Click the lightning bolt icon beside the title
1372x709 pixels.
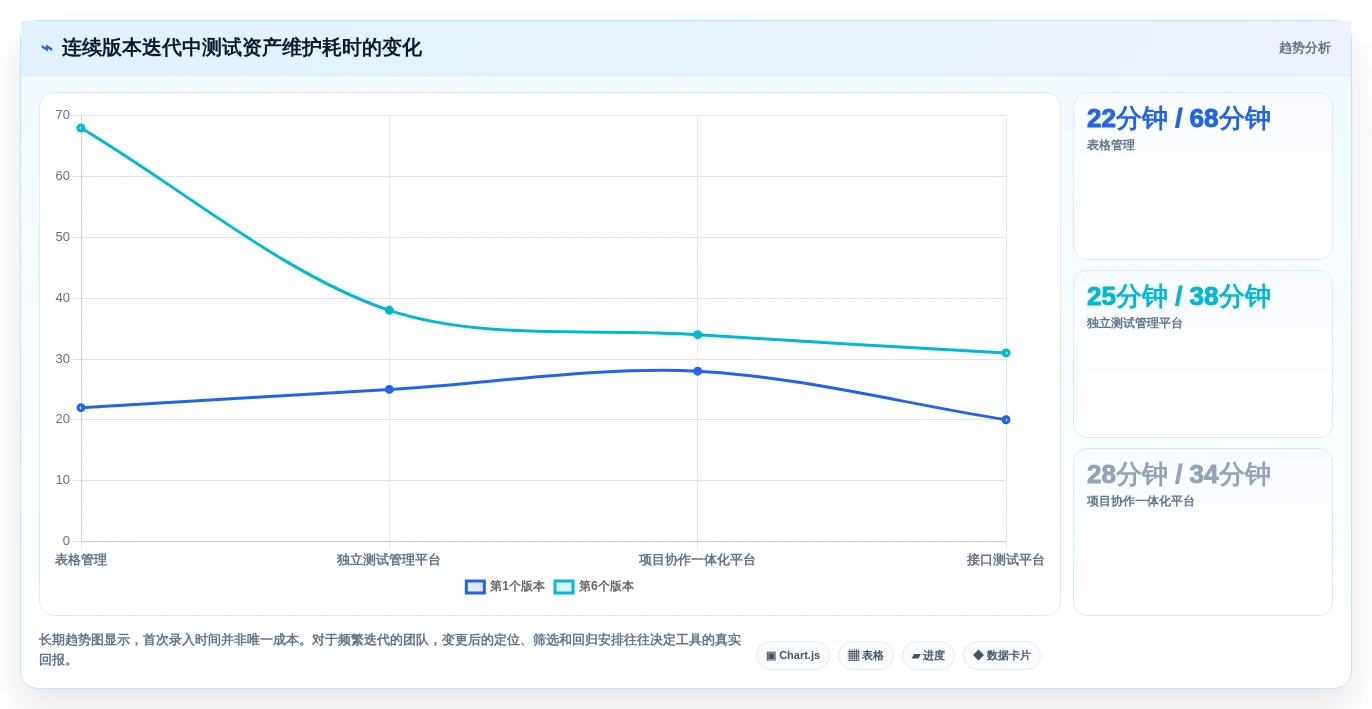47,48
